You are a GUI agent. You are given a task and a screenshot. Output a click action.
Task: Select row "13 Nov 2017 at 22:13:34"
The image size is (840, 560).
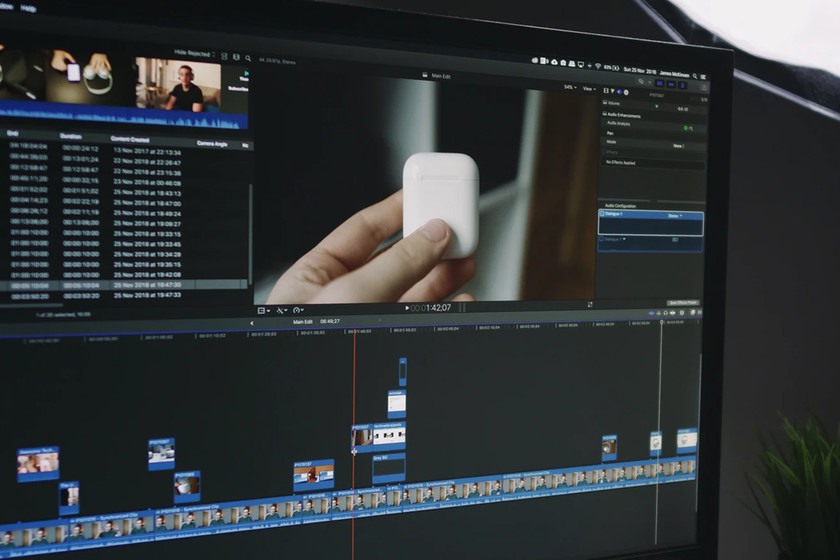(x=126, y=150)
